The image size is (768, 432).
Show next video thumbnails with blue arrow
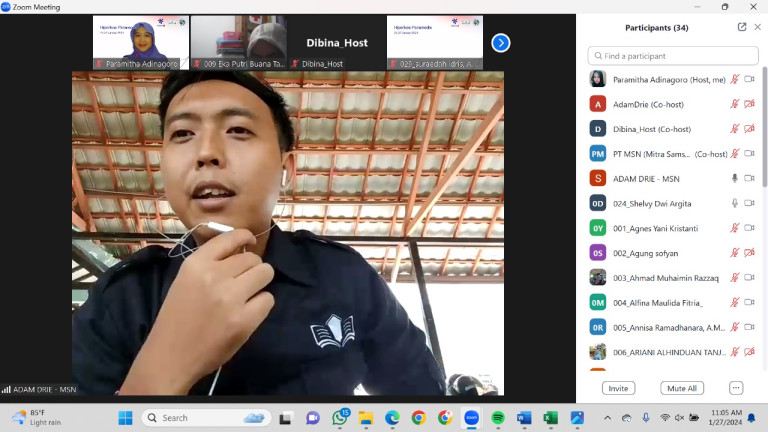coord(501,43)
